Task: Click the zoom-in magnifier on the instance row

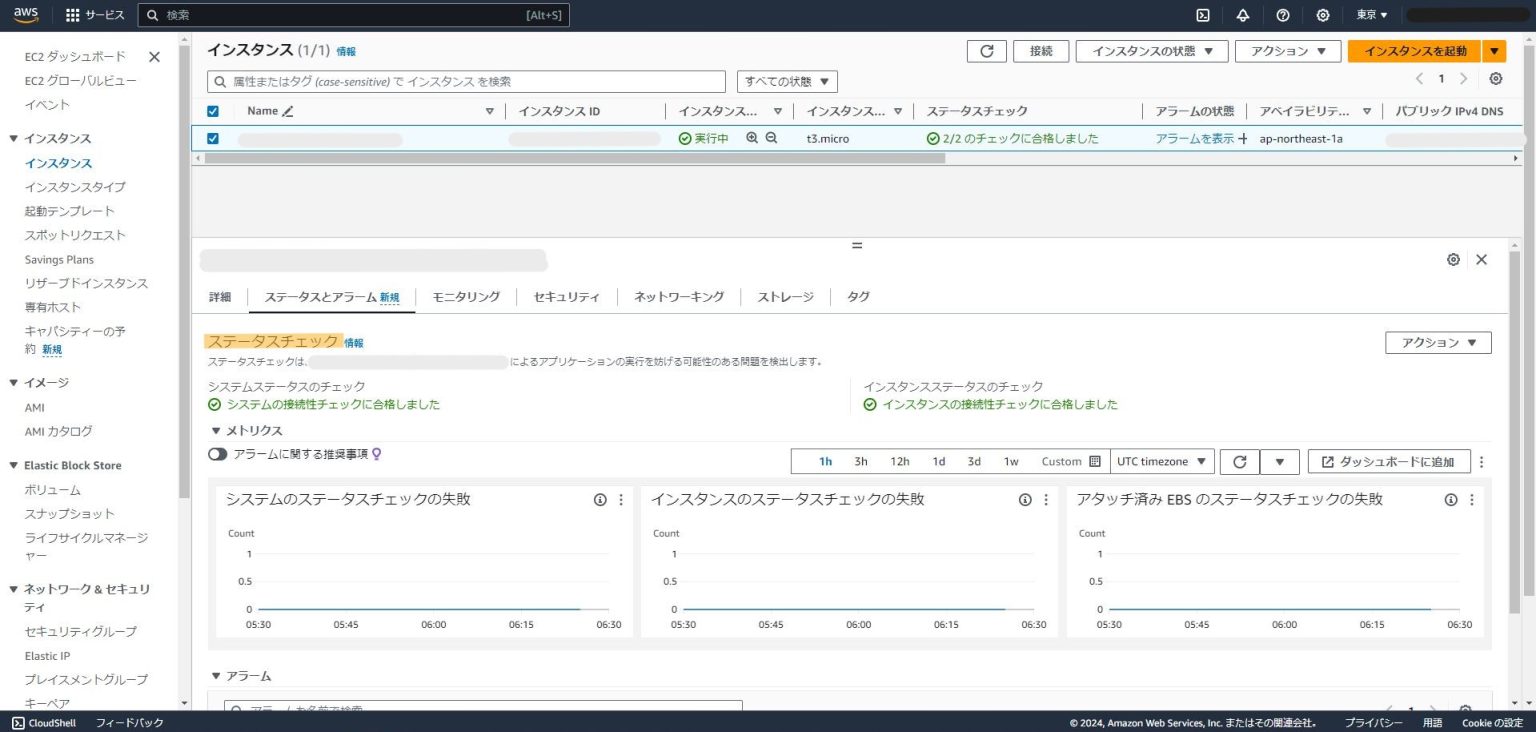Action: pyautogui.click(x=750, y=138)
